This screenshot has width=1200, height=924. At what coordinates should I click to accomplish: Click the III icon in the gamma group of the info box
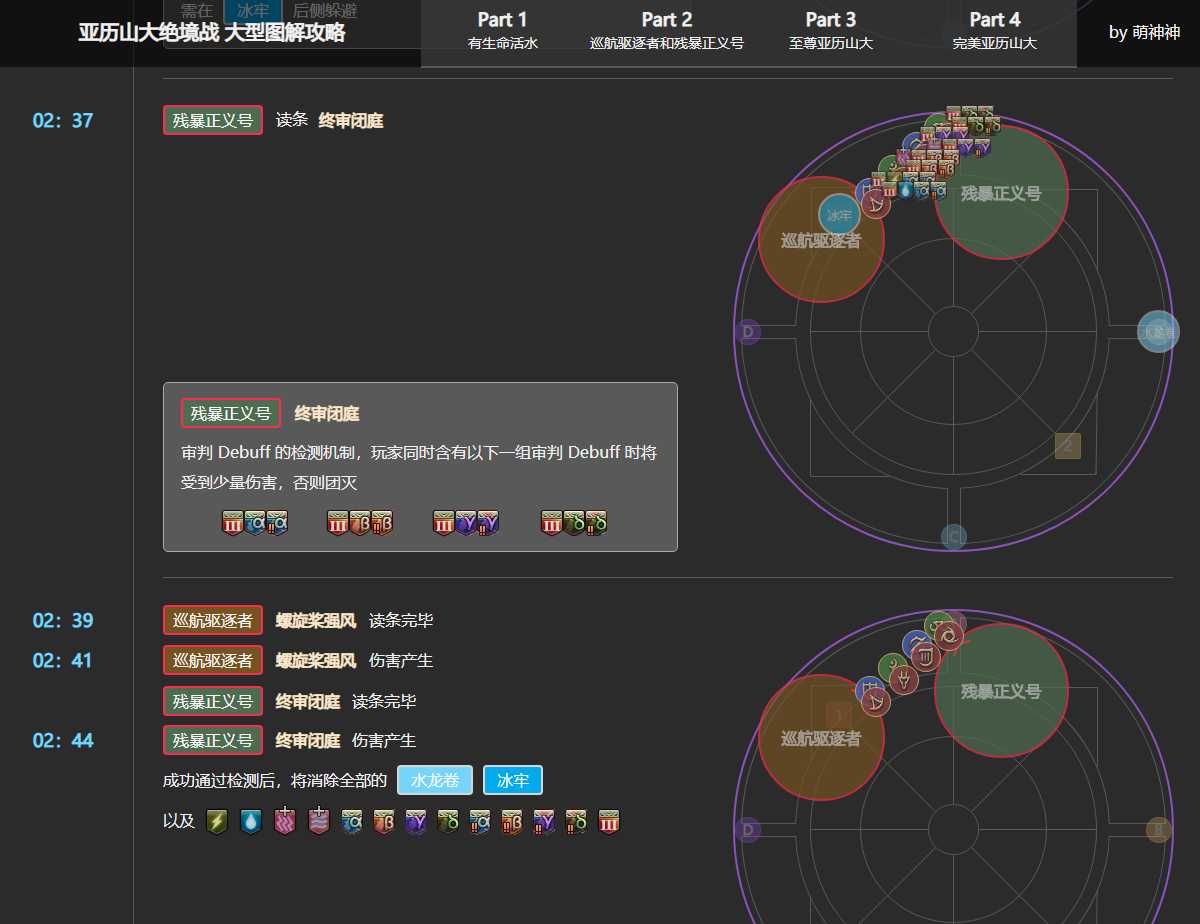[x=444, y=523]
